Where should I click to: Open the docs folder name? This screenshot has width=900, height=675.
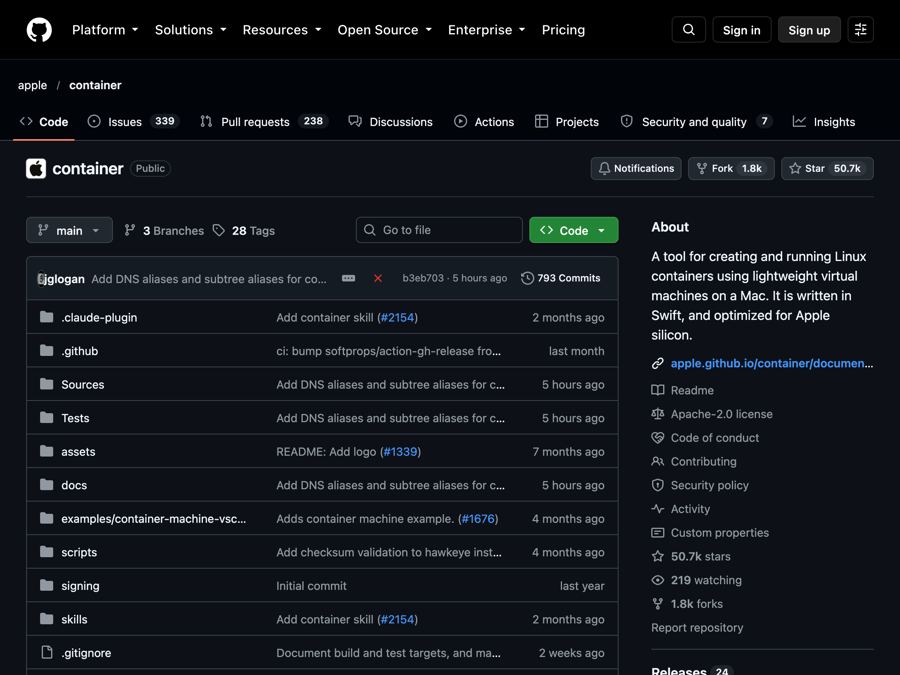[74, 486]
